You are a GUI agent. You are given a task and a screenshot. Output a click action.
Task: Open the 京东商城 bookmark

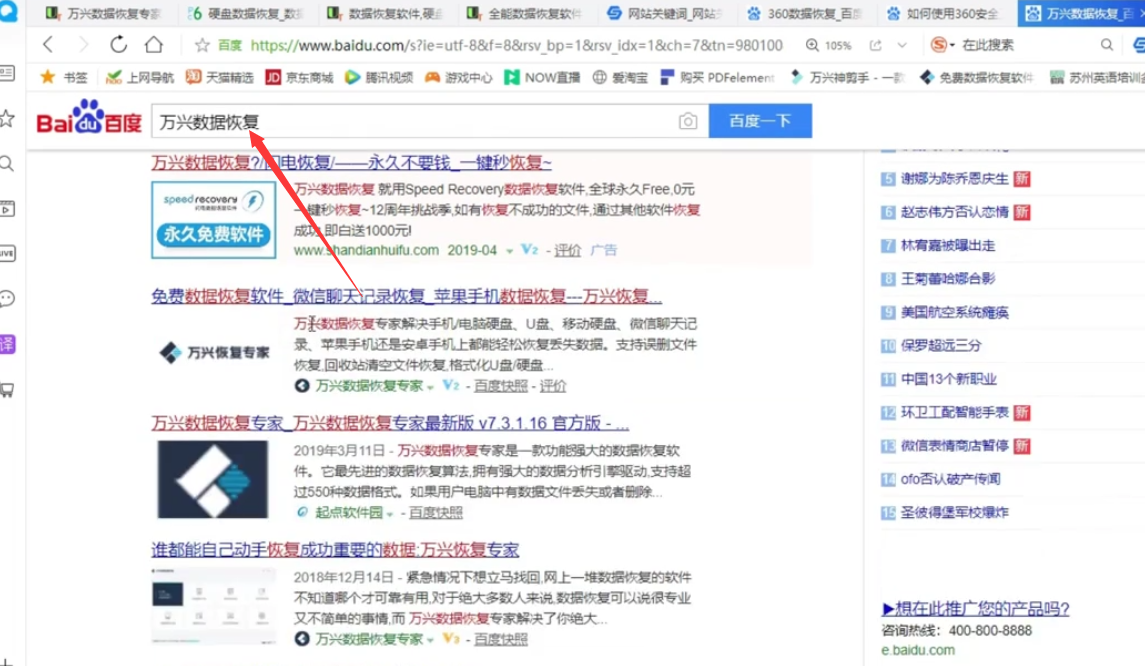[299, 77]
